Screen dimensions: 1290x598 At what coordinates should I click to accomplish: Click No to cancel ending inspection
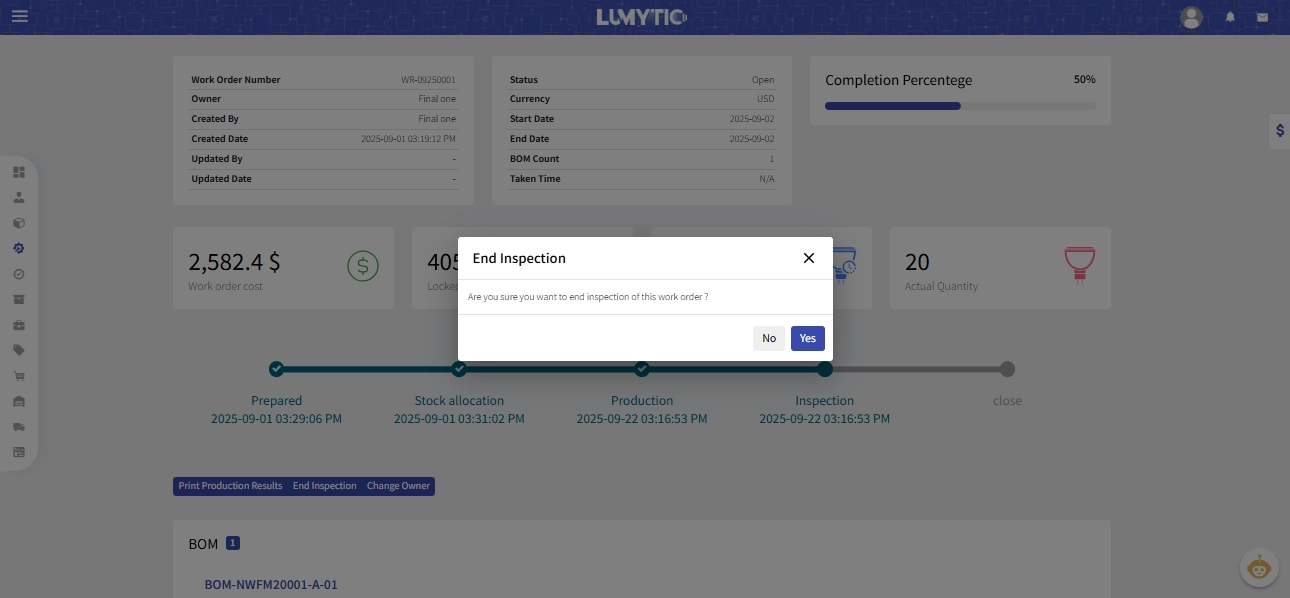(x=768, y=338)
